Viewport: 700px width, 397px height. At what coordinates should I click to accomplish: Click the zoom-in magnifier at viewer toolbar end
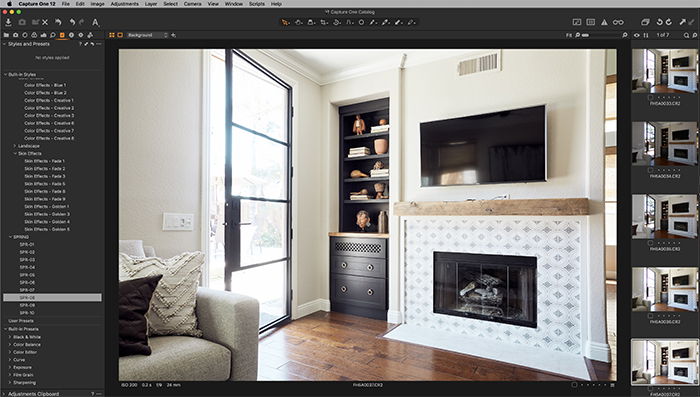click(625, 35)
